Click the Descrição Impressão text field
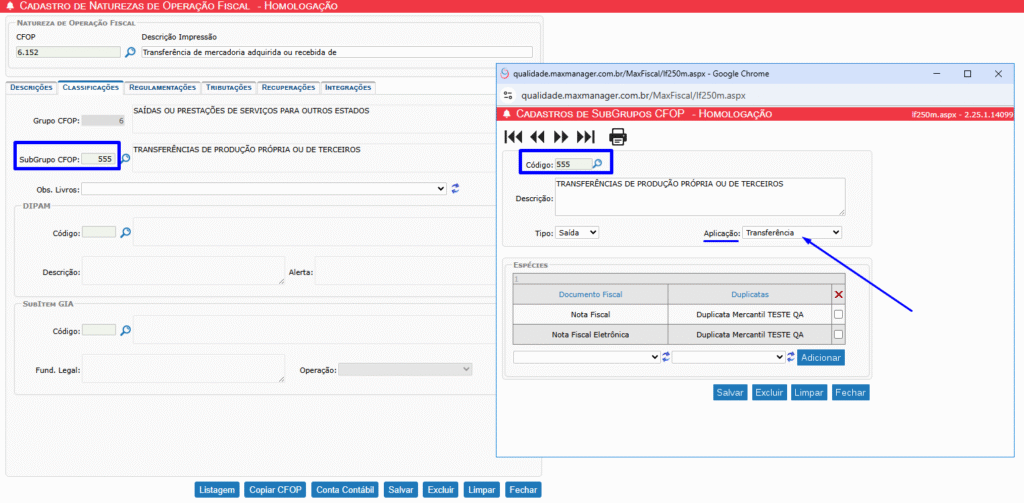This screenshot has width=1024, height=503. [336, 52]
